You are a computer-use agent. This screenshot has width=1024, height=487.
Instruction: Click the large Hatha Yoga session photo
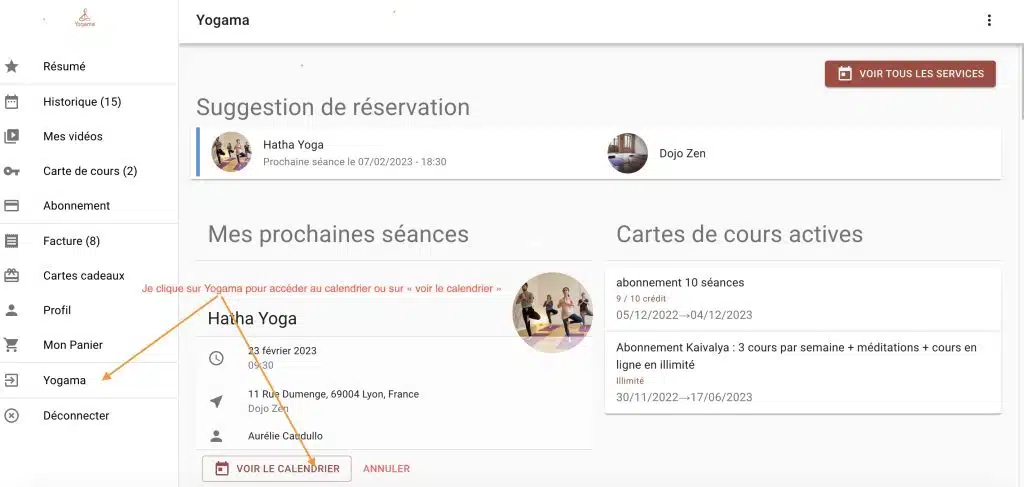[552, 313]
